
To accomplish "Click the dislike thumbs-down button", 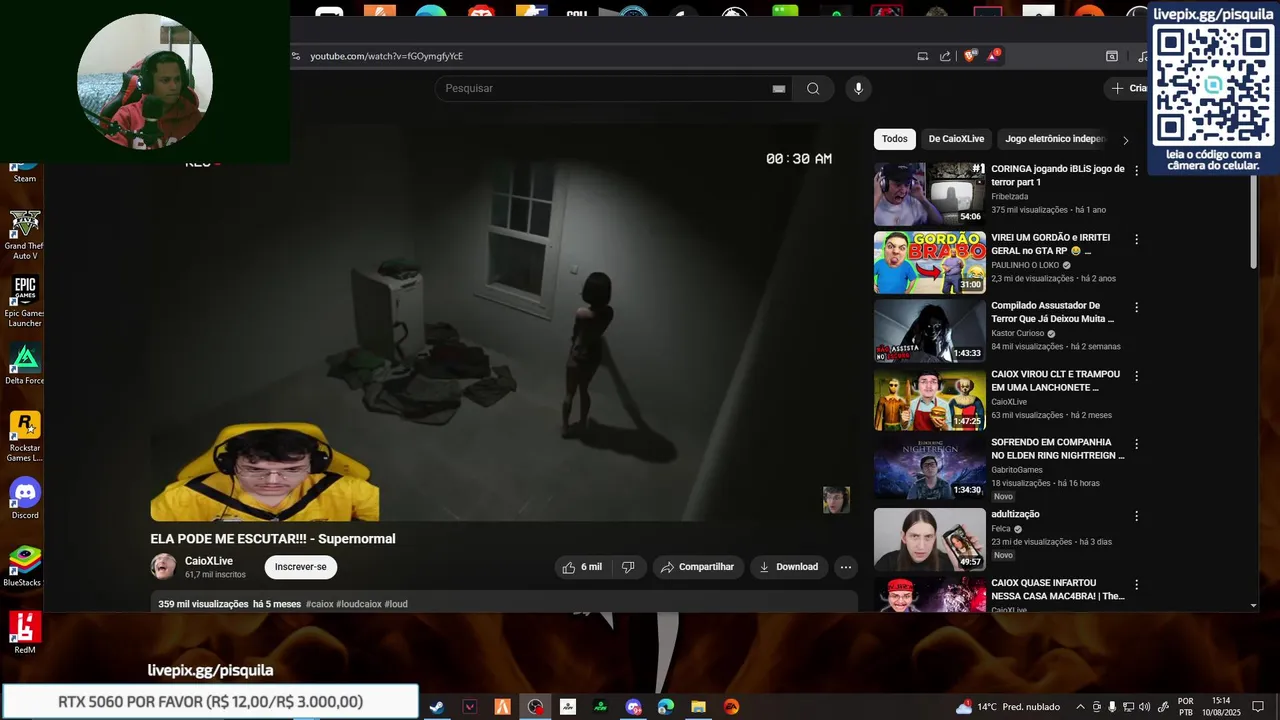I will coord(628,567).
